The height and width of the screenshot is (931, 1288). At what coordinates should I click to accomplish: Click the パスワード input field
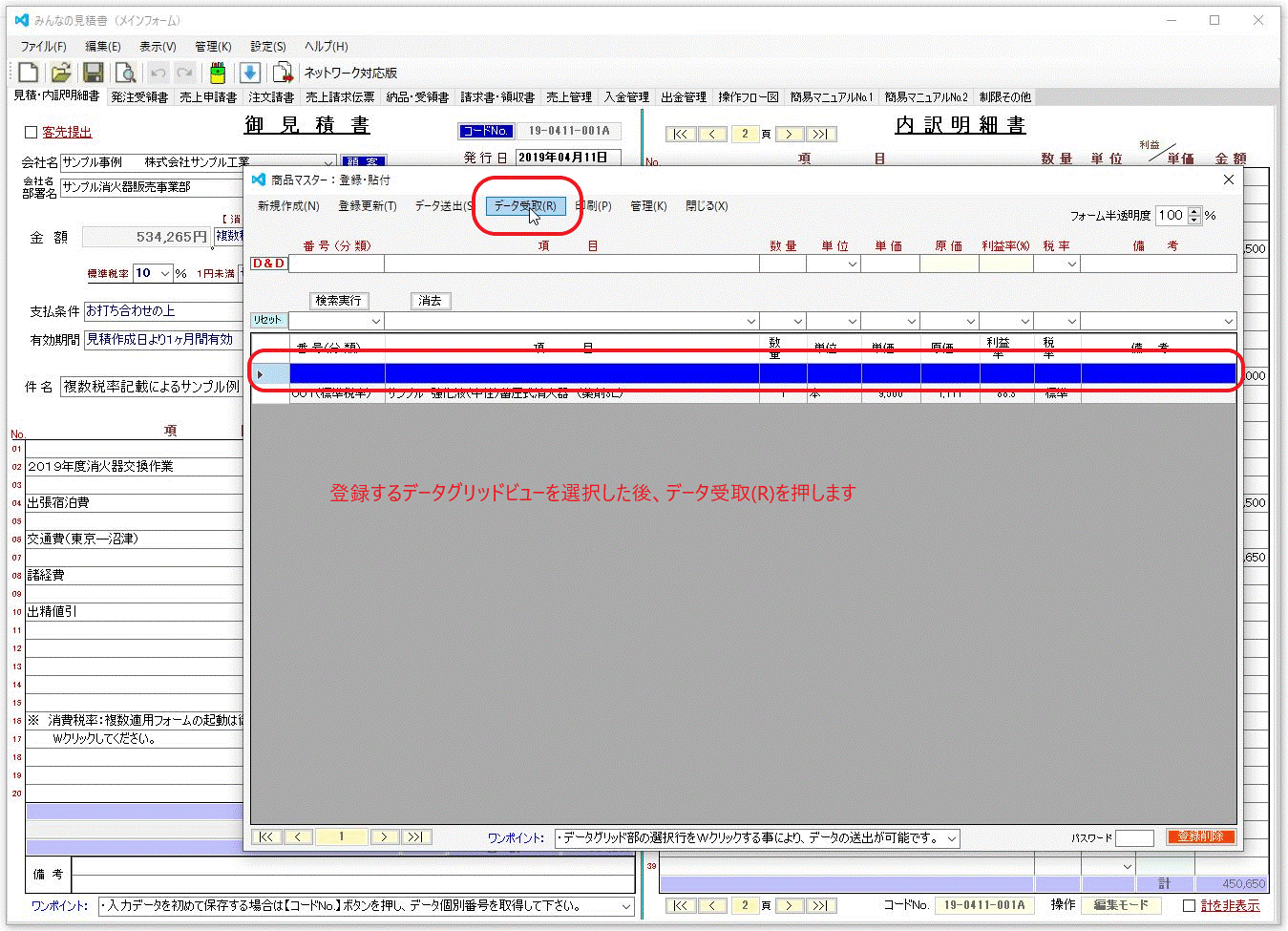click(x=1134, y=837)
